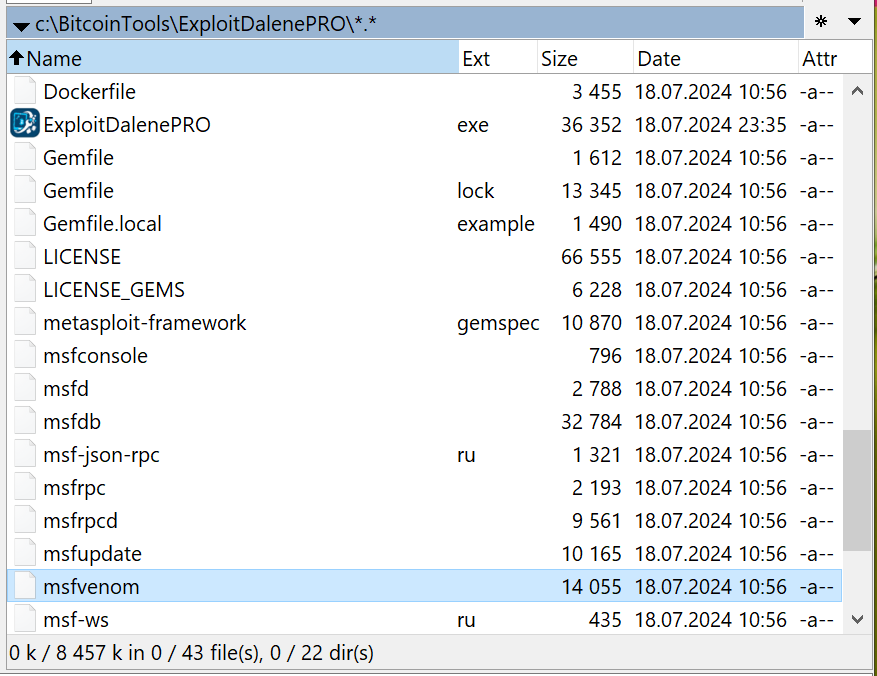
Task: Click the gemspec extension cell
Action: [498, 323]
